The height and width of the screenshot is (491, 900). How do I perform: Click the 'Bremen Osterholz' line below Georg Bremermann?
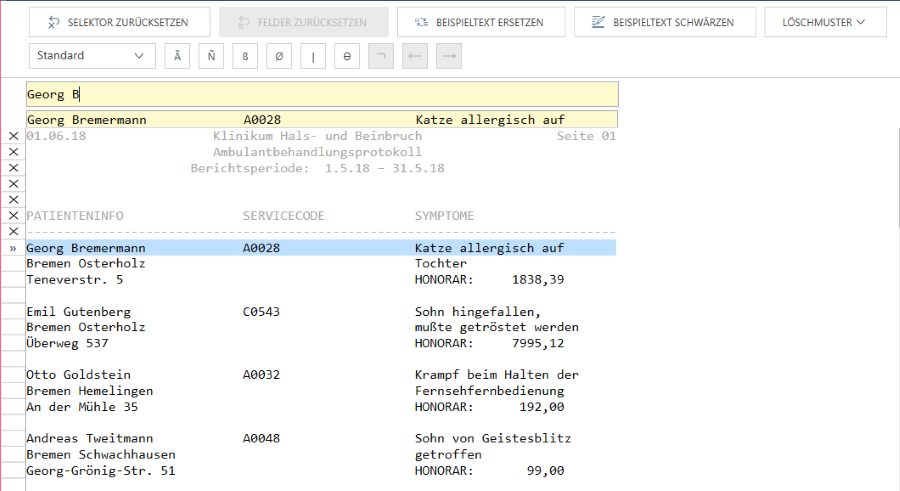point(86,264)
